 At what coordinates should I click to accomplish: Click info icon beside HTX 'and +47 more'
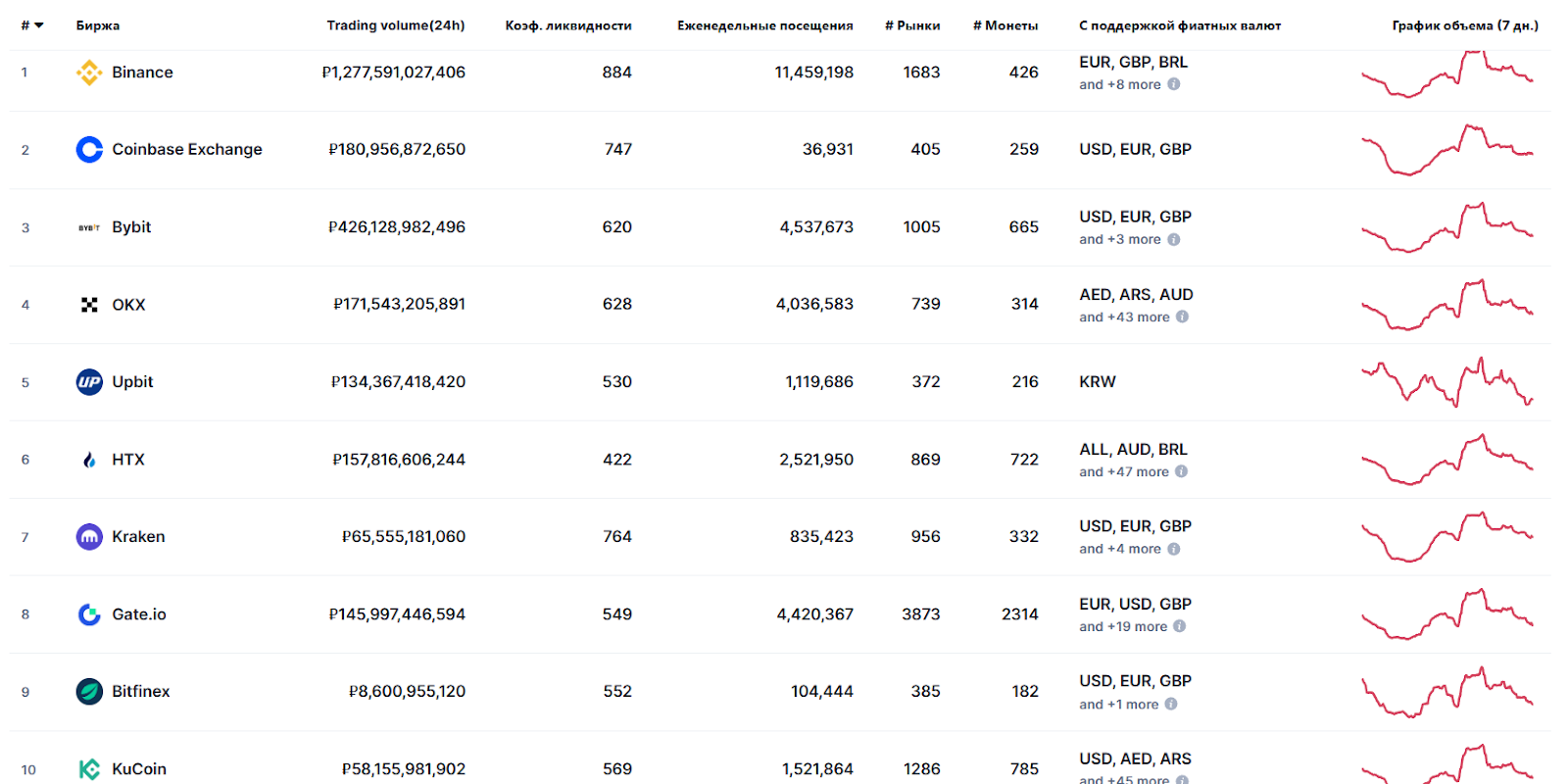coord(1182,471)
